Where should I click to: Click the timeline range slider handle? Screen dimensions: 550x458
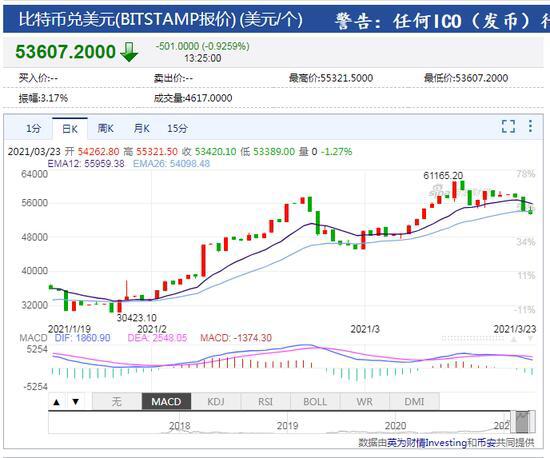tap(522, 422)
